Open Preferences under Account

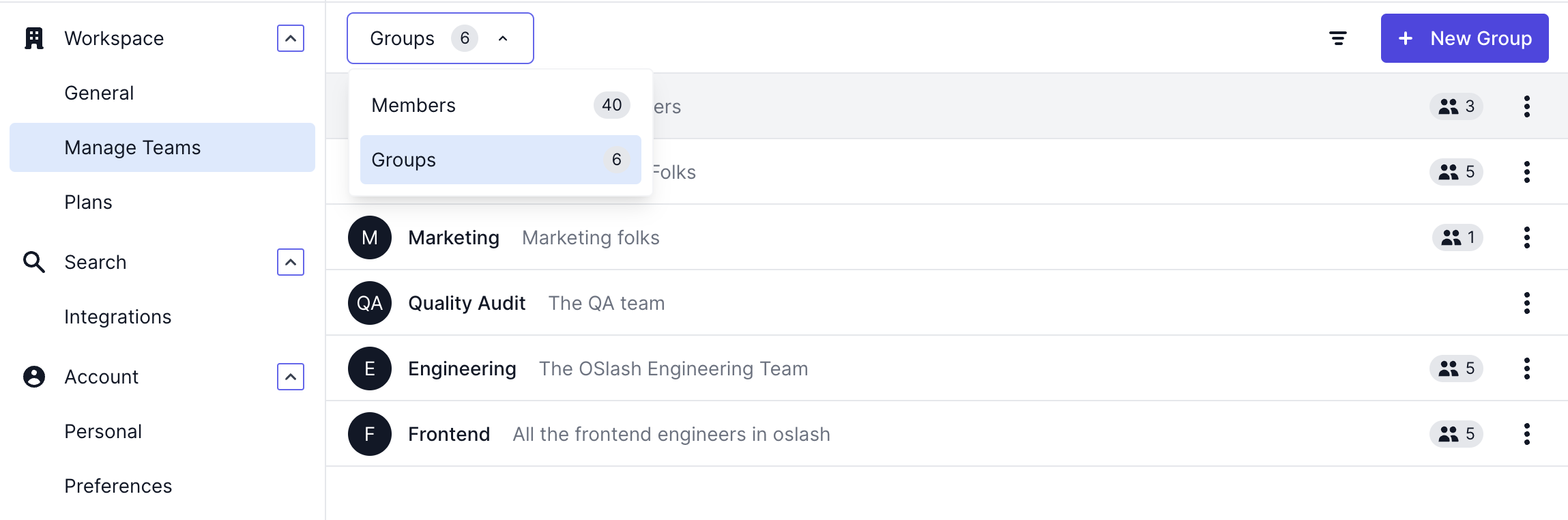pos(118,486)
